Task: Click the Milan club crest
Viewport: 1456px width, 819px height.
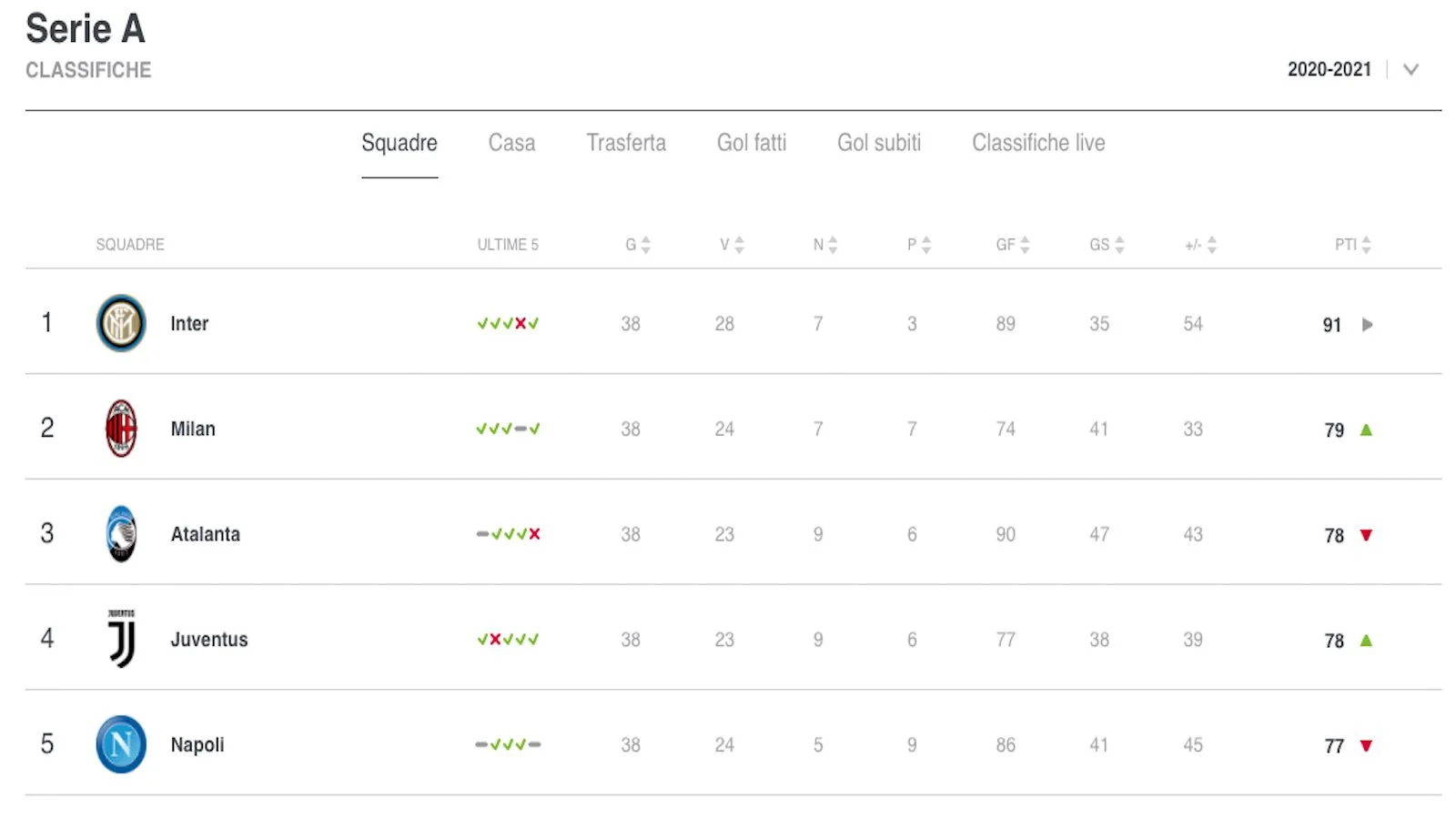Action: [121, 429]
